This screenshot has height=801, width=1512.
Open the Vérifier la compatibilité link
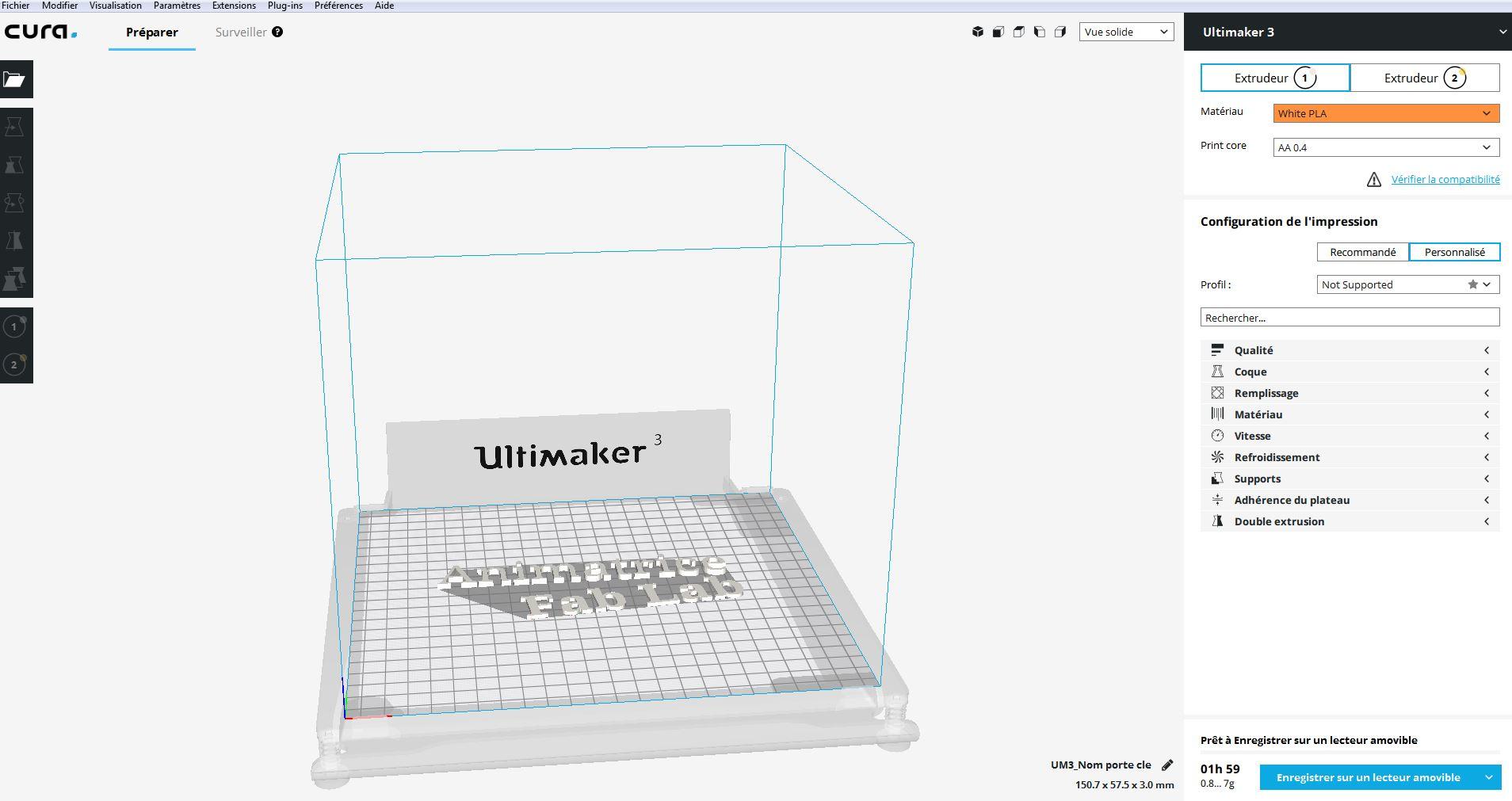coord(1445,180)
